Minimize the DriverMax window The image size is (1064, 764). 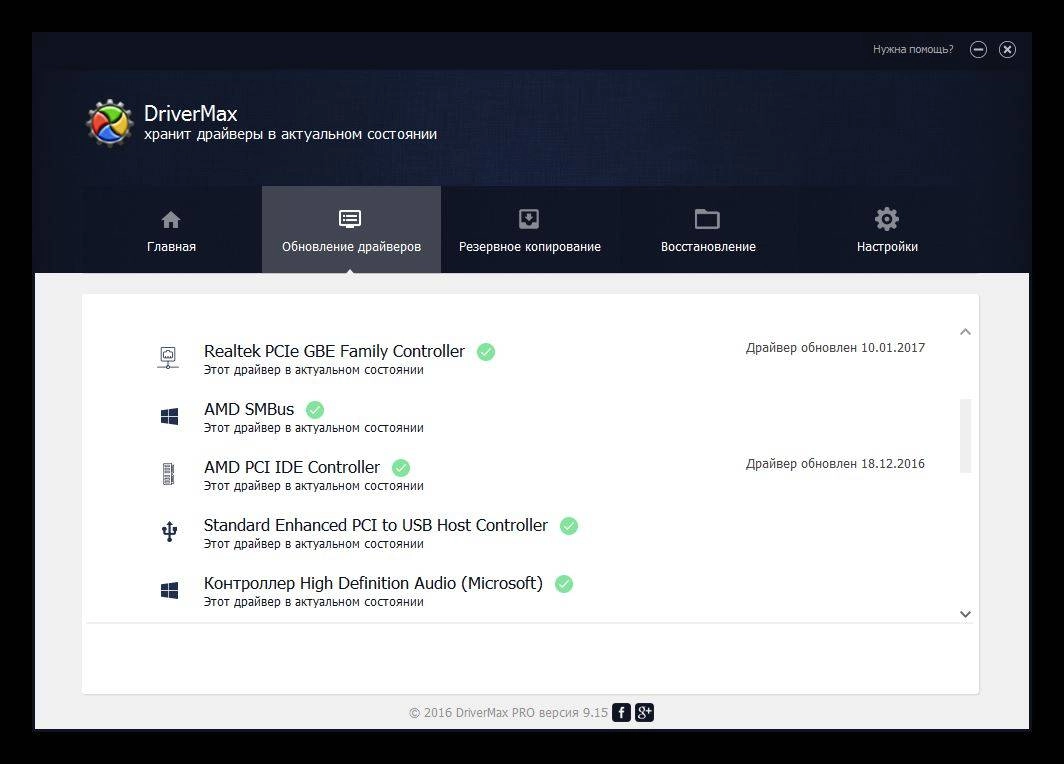pyautogui.click(x=978, y=50)
